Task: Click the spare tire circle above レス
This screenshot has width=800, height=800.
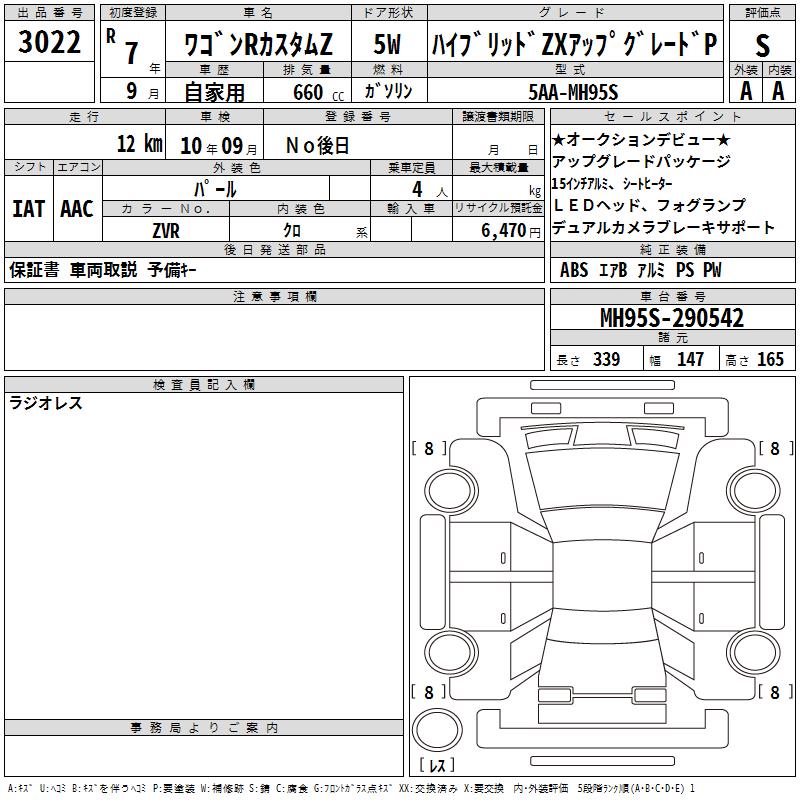Action: 437,730
